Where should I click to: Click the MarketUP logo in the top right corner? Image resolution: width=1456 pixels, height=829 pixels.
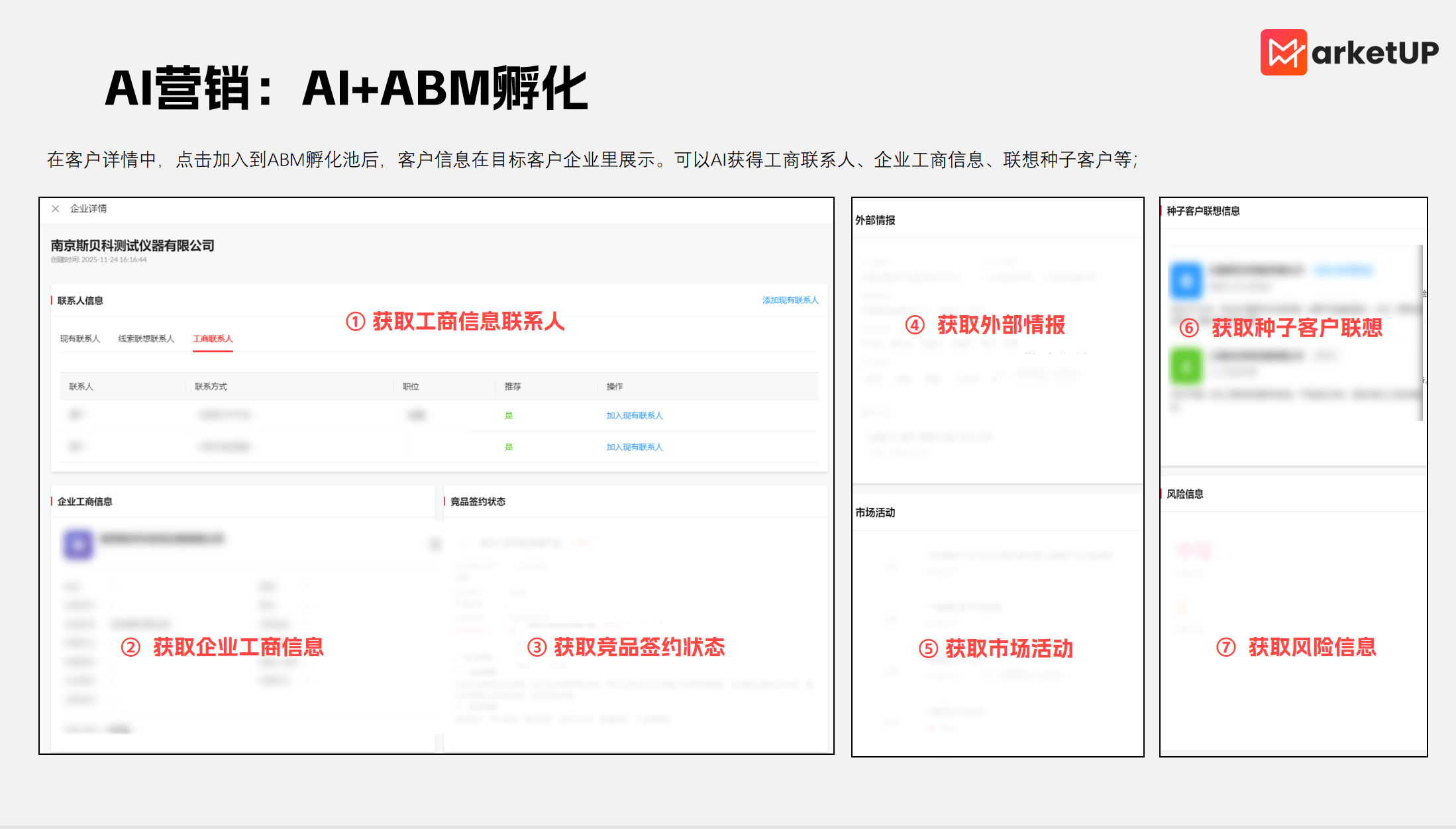click(x=1349, y=52)
